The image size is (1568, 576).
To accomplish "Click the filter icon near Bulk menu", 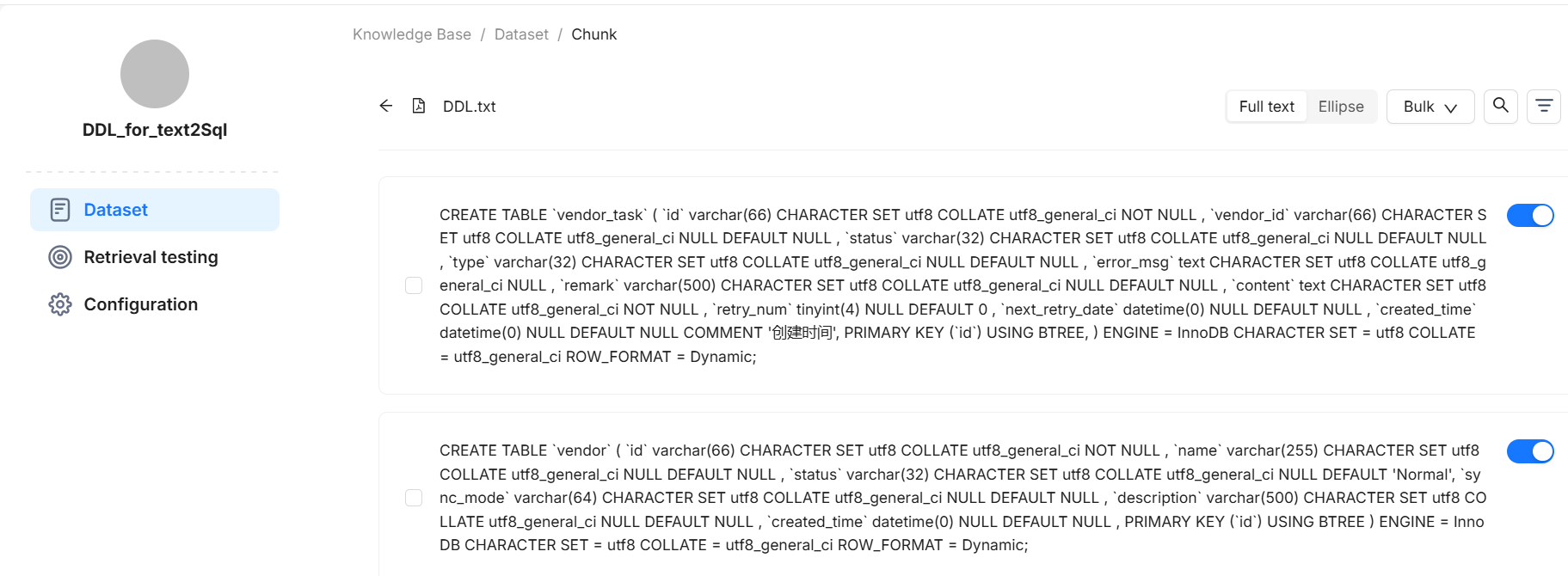I will [x=1544, y=106].
